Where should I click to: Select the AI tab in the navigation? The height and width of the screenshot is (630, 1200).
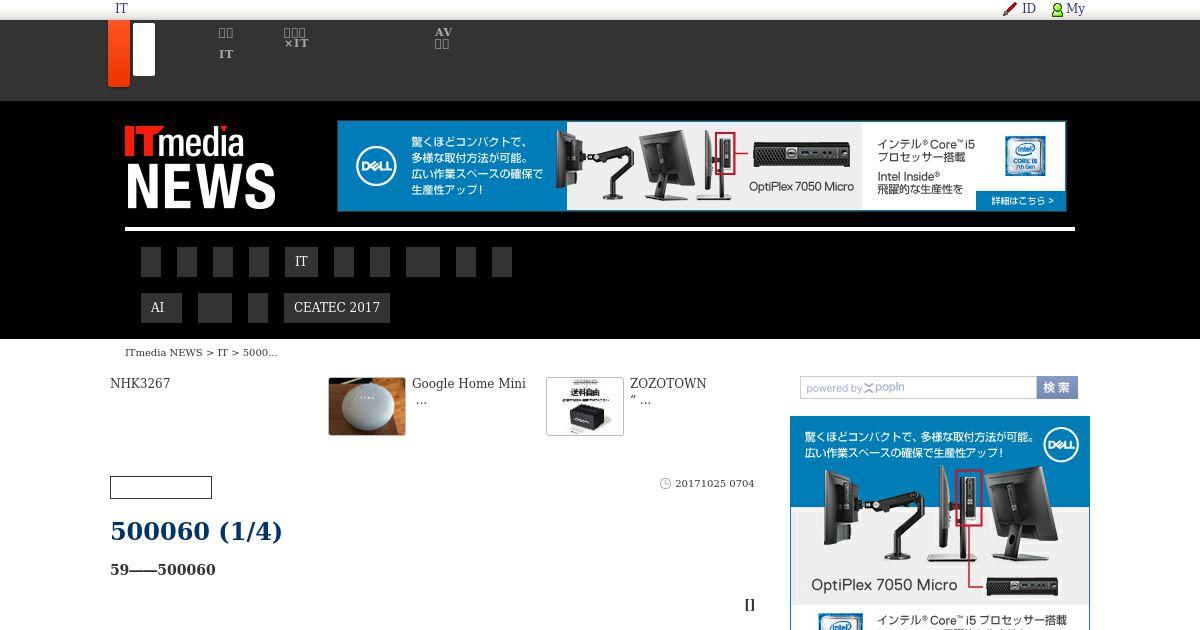161,308
